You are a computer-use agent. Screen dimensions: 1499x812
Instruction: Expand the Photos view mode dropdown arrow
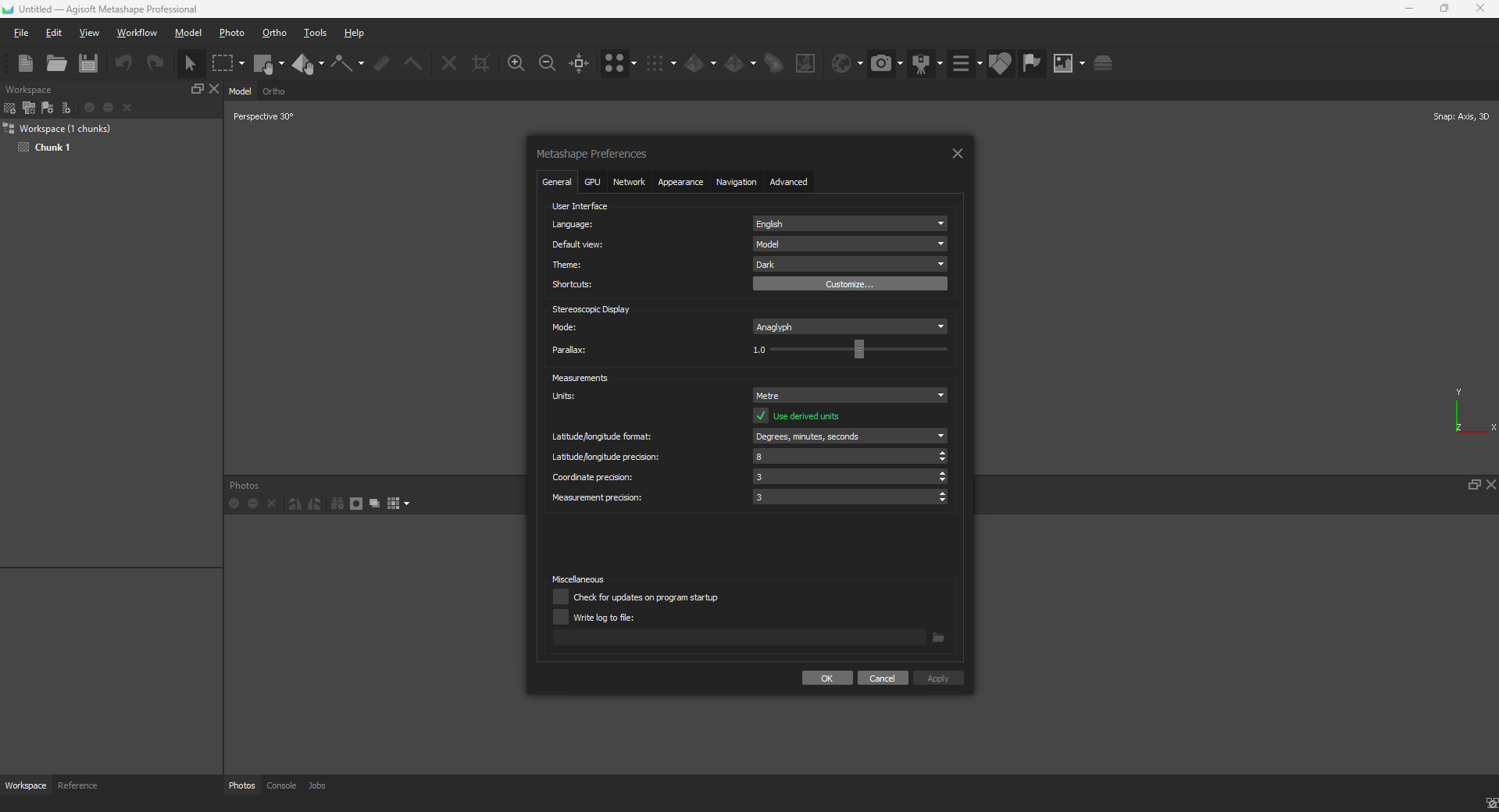pos(406,504)
